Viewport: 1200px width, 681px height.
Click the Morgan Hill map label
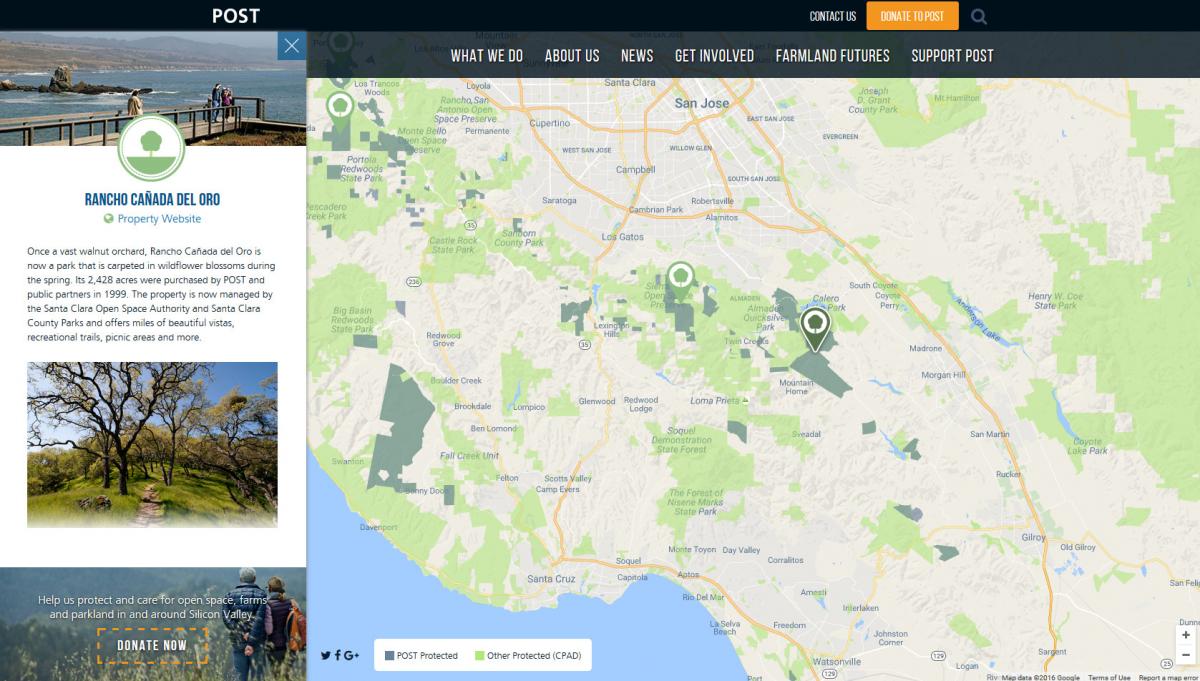coord(943,375)
